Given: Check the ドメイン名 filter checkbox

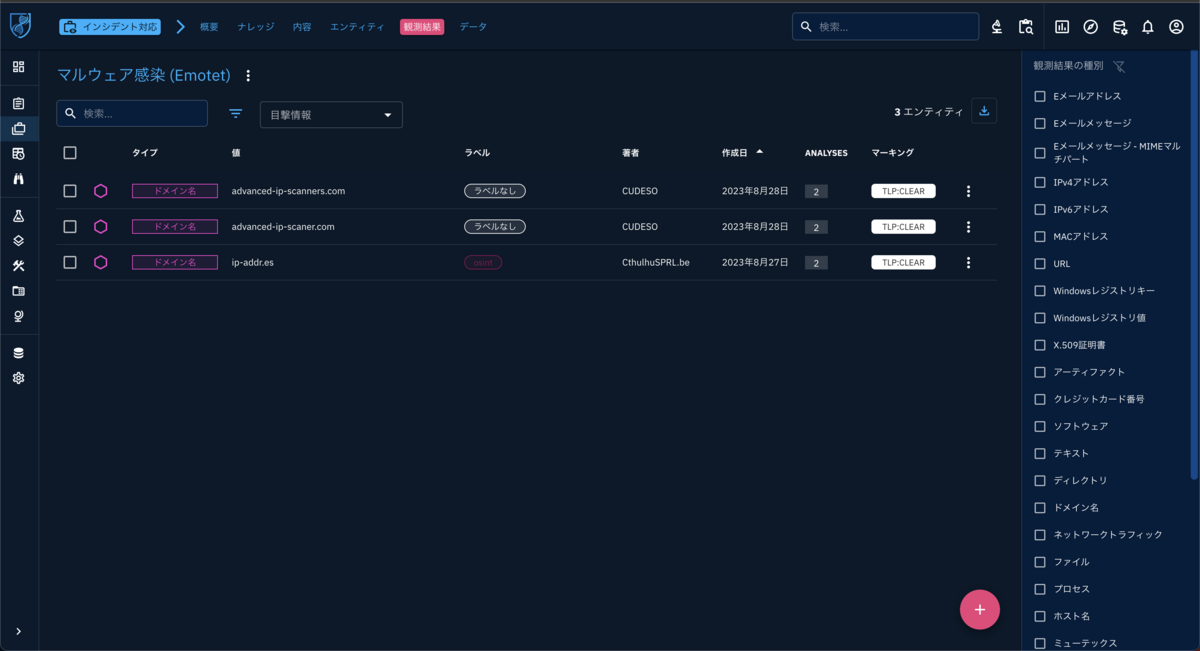Looking at the screenshot, I should click(x=1040, y=508).
